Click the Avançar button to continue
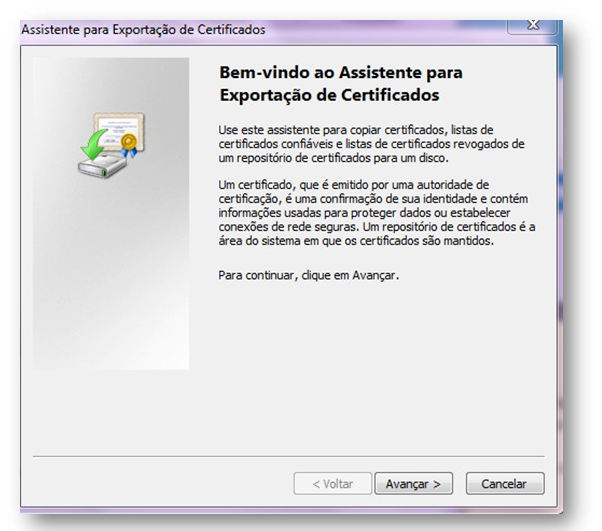The width and height of the screenshot is (602, 531). coord(414,484)
